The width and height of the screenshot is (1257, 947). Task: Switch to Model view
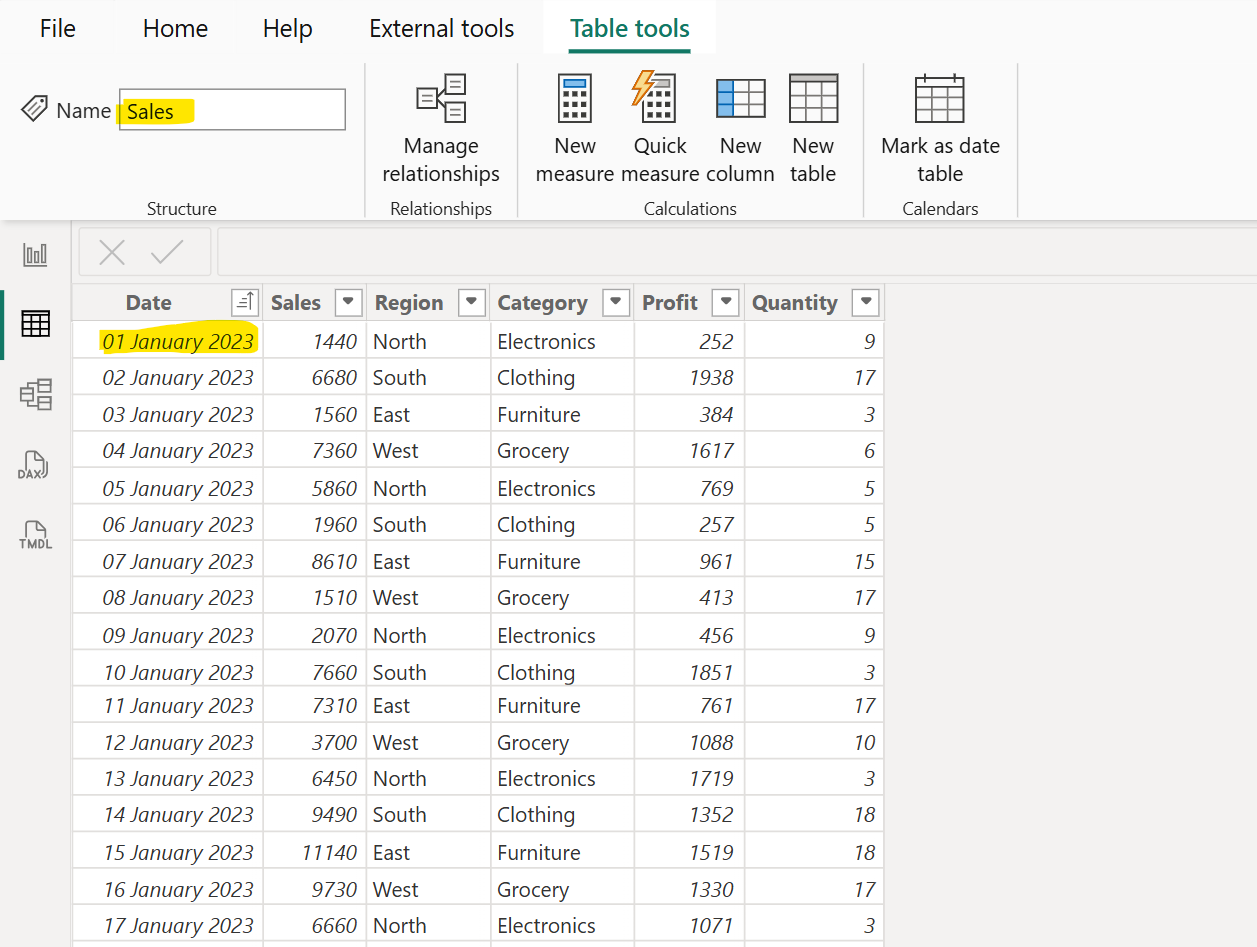pos(35,394)
